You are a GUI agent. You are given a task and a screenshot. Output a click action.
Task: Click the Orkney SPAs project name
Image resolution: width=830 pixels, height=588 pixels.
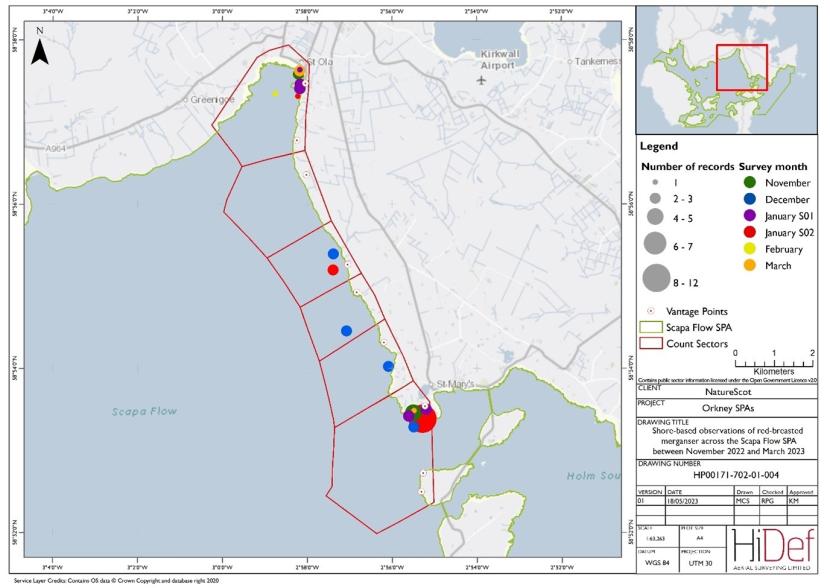[x=728, y=408]
